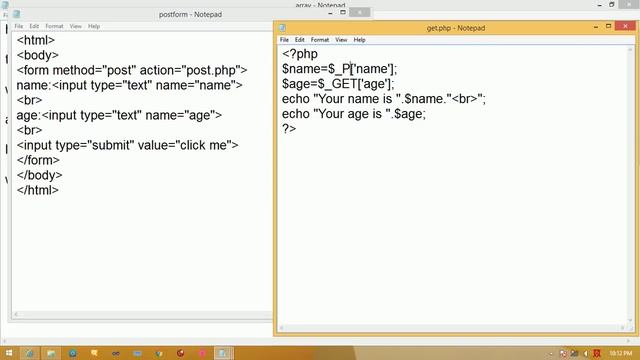Open Edit menu in postform Notepad
The image size is (640, 360).
[x=34, y=26]
